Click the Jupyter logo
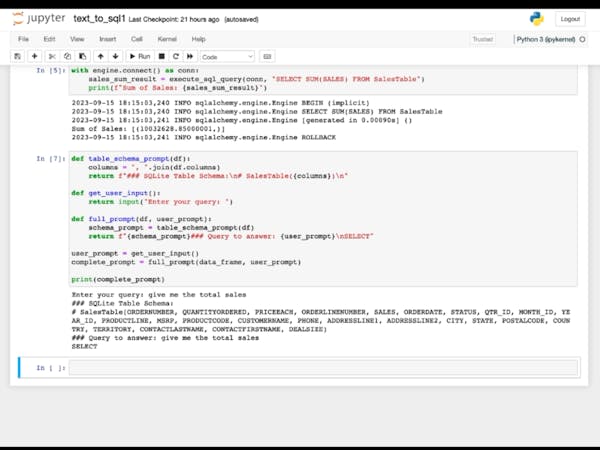The width and height of the screenshot is (600, 450). [39, 18]
